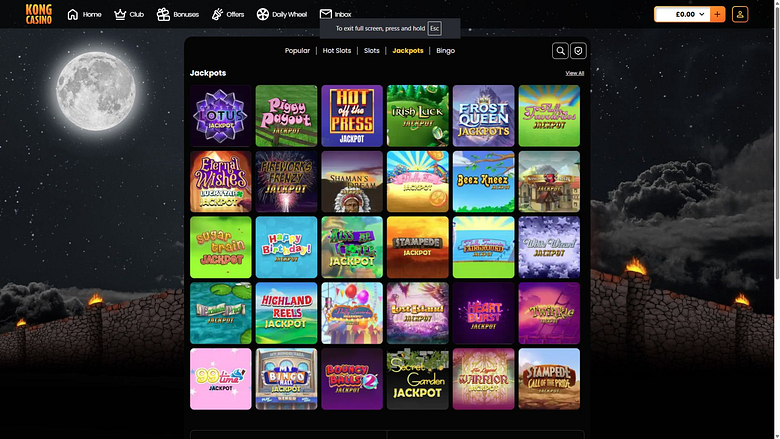The image size is (780, 439).
Task: Open the Lotus Jackpot game
Action: [x=221, y=116]
